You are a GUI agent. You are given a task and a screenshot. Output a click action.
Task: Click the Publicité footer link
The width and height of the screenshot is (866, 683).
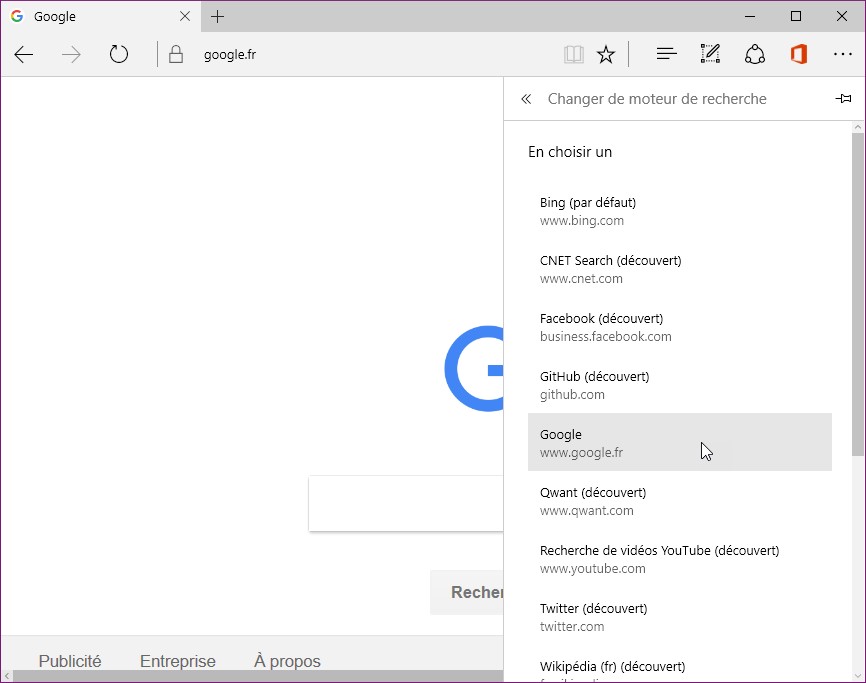click(x=70, y=661)
